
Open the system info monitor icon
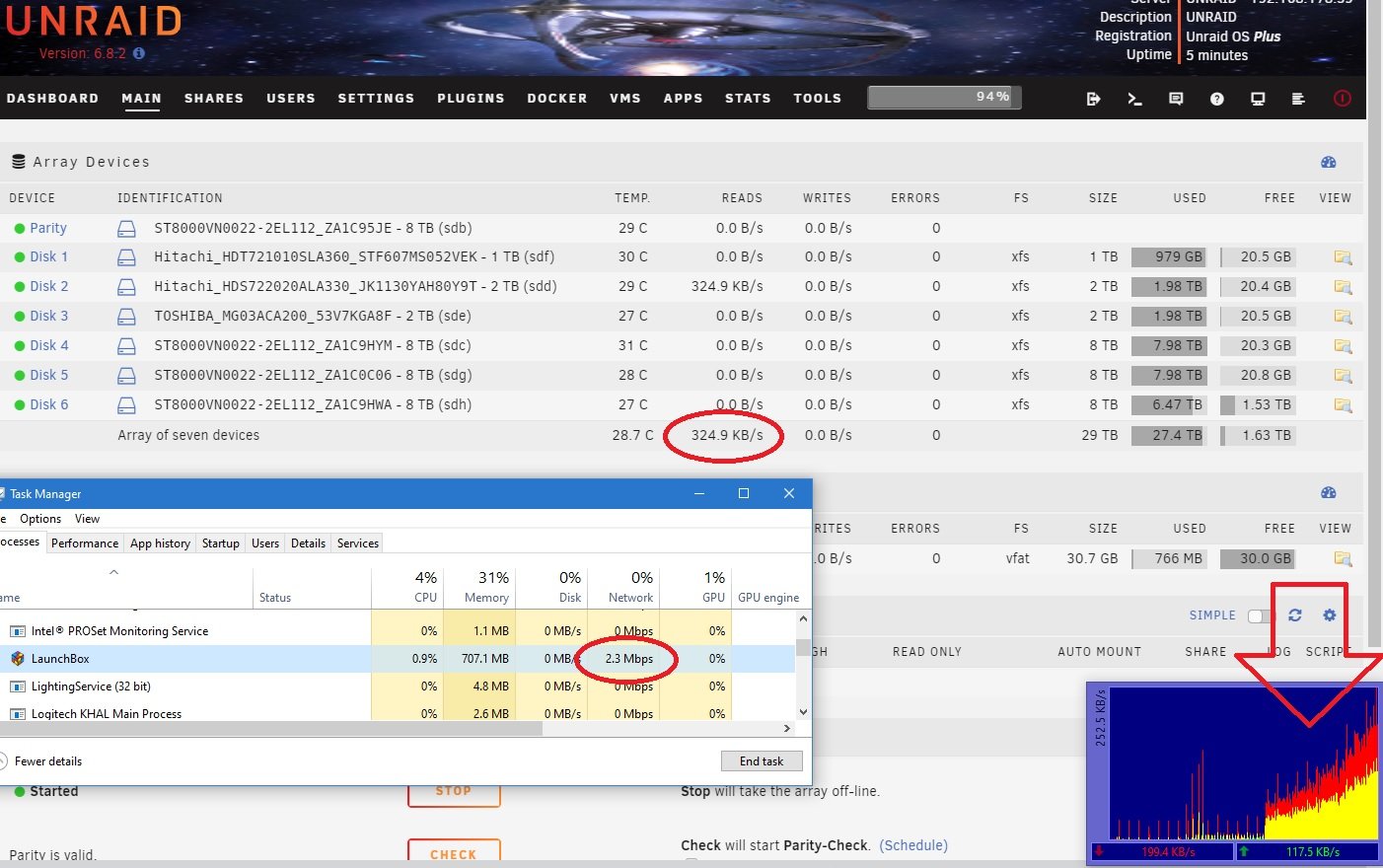pyautogui.click(x=1258, y=99)
